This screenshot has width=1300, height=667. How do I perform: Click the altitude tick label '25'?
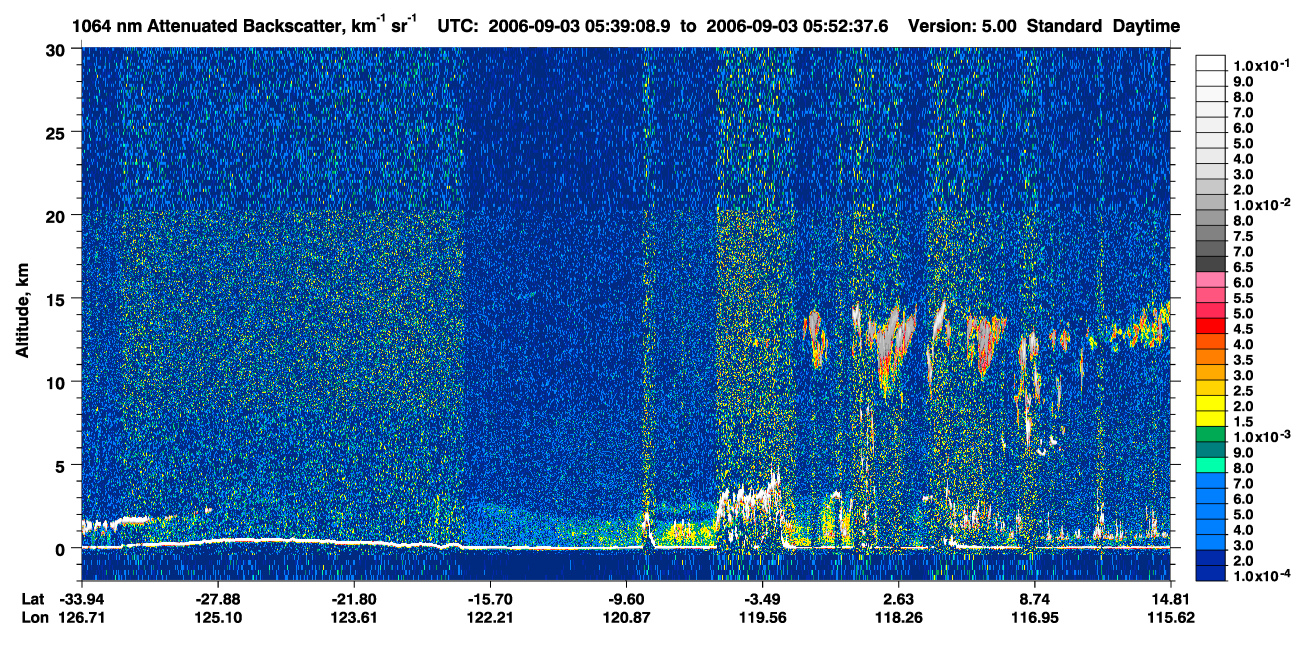(58, 132)
